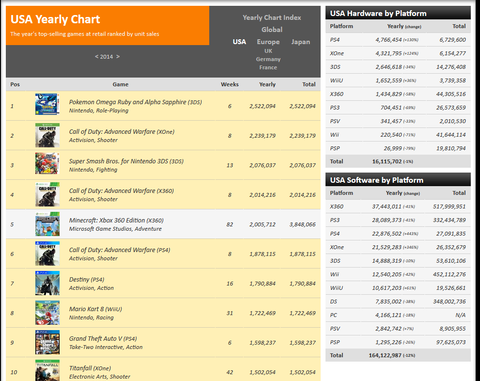480x381 pixels.
Task: Open the XOne Call of Duty cover thumbnail
Action: click(x=47, y=135)
